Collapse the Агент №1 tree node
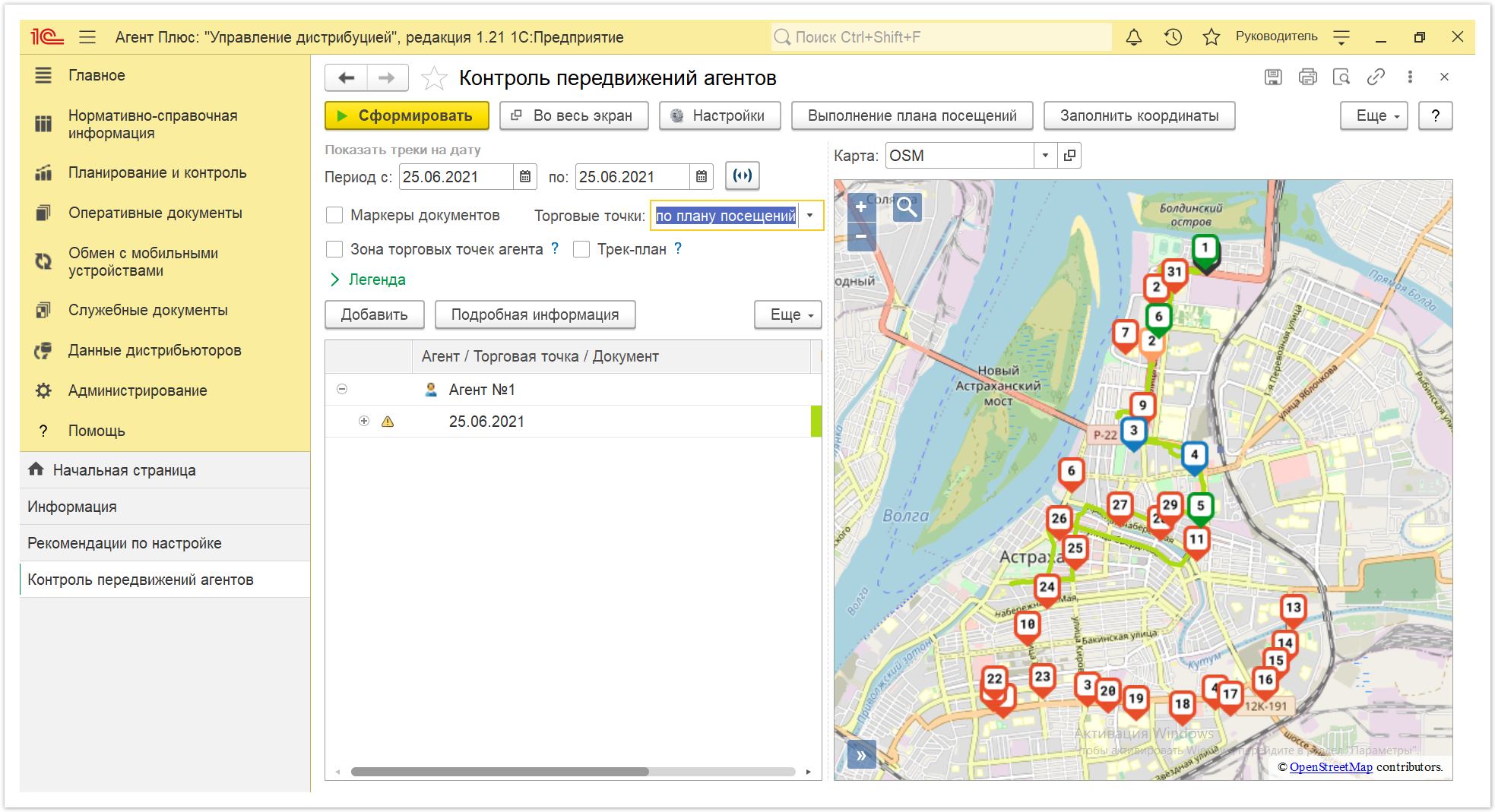This screenshot has width=1495, height=812. click(342, 389)
